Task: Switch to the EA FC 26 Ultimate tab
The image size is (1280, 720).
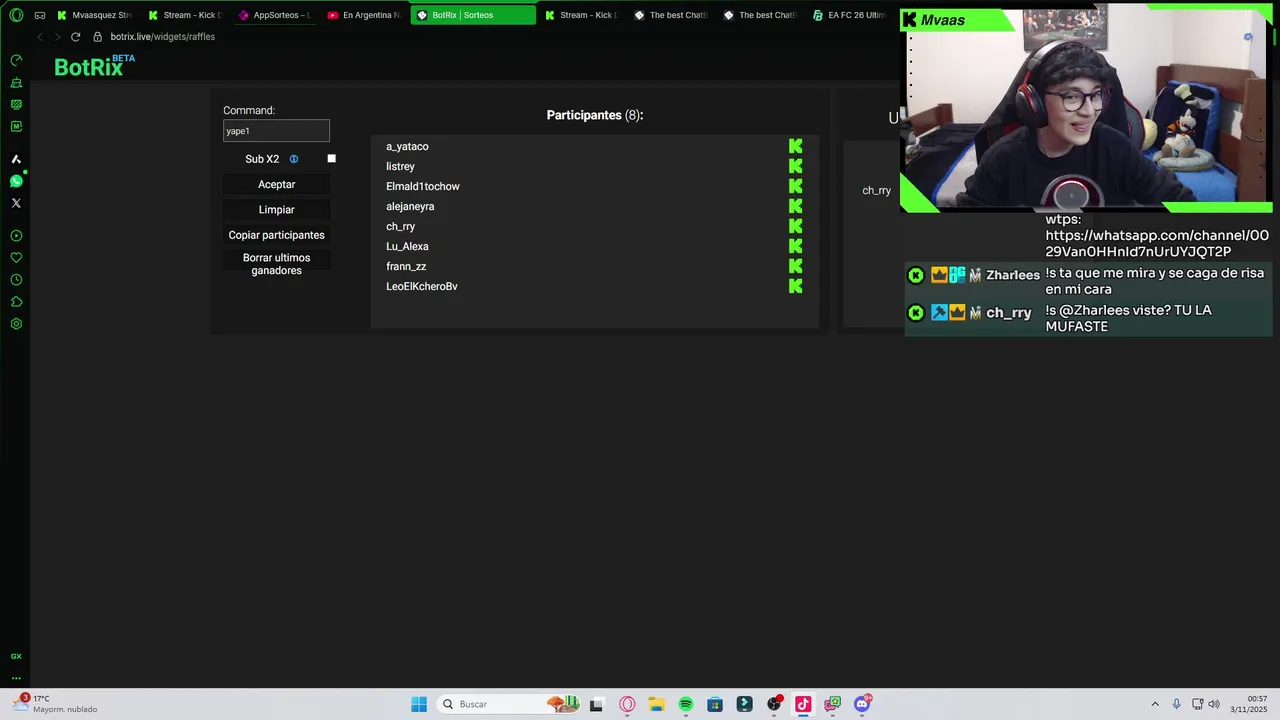Action: coord(849,15)
